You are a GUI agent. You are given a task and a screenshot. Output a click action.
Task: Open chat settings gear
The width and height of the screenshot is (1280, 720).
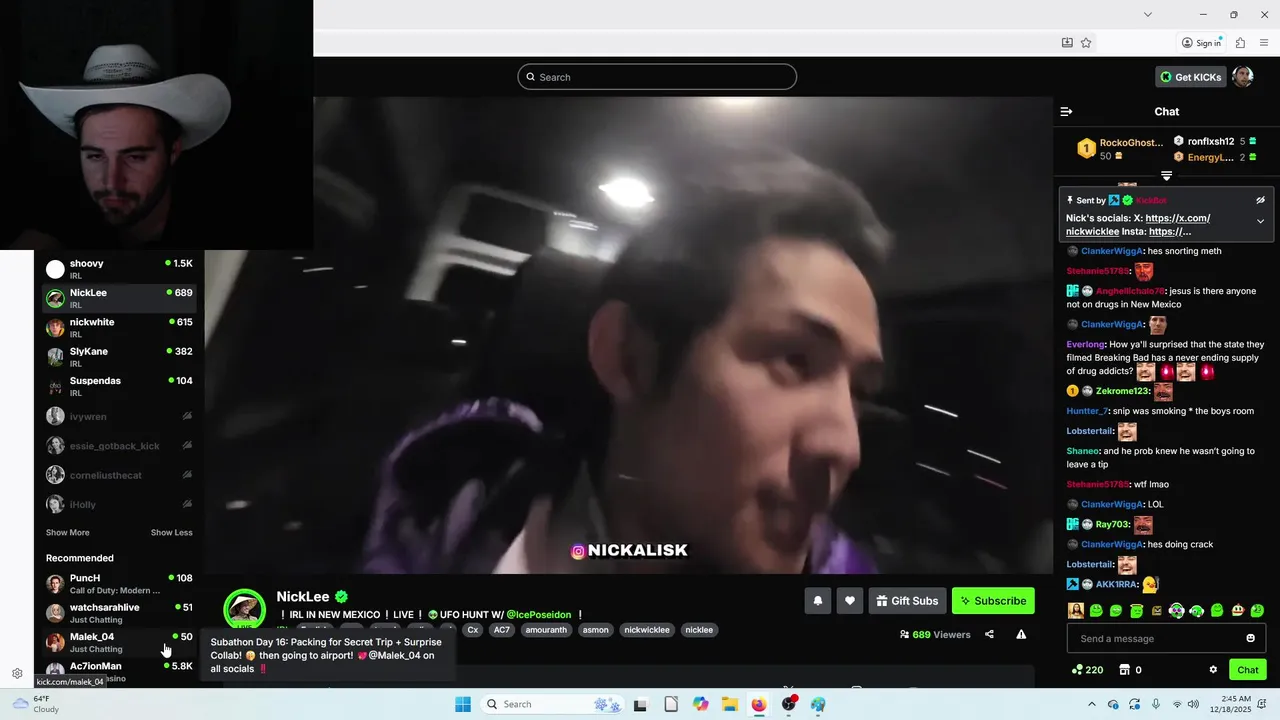[1213, 670]
